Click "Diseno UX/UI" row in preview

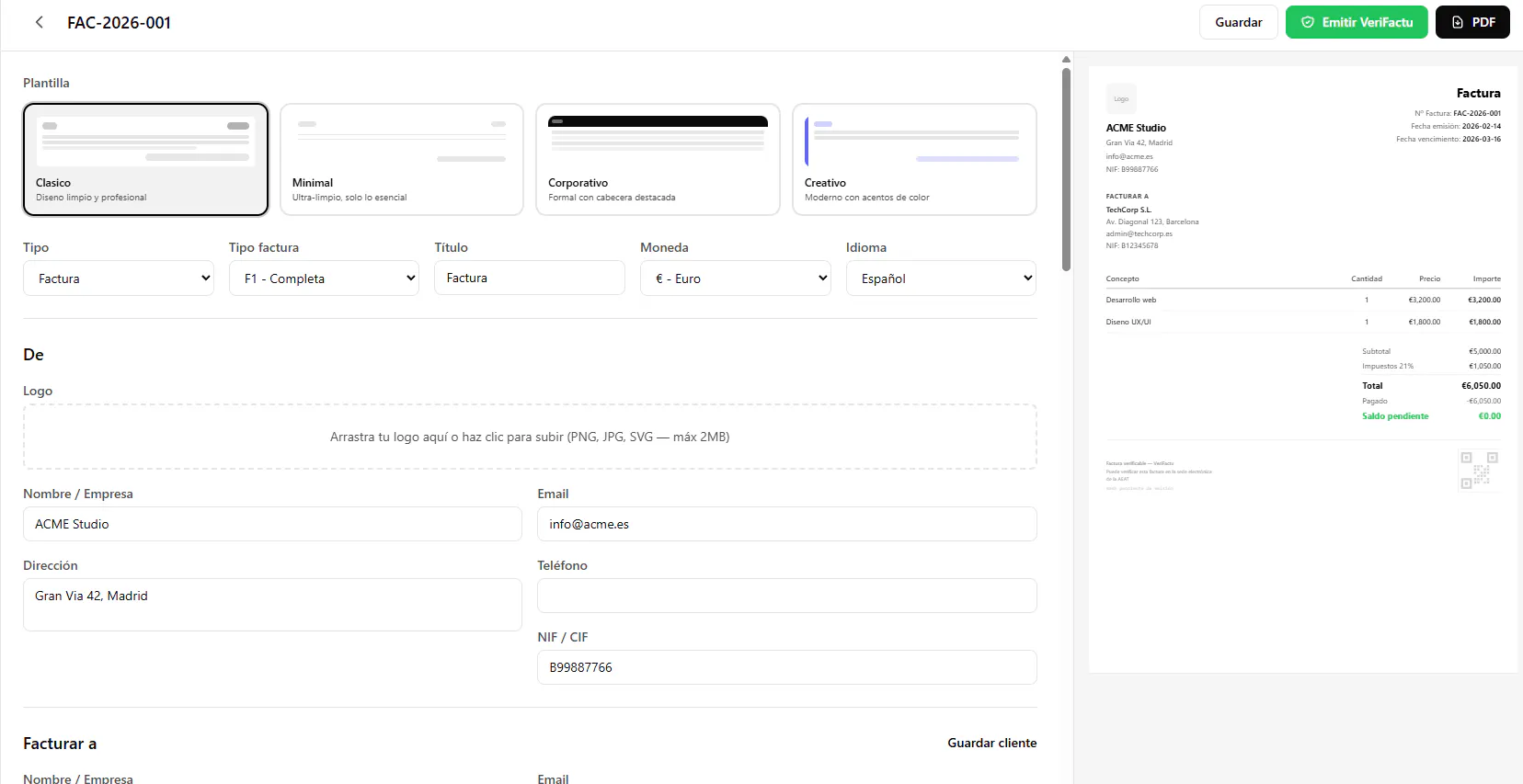1303,322
